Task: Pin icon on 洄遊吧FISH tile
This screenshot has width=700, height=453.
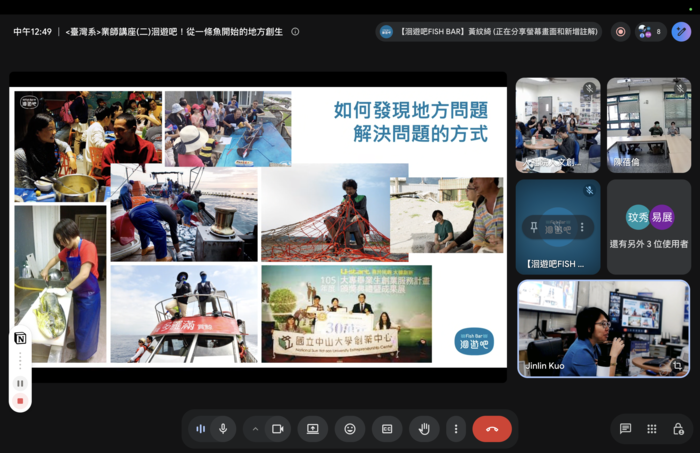Action: pos(534,228)
